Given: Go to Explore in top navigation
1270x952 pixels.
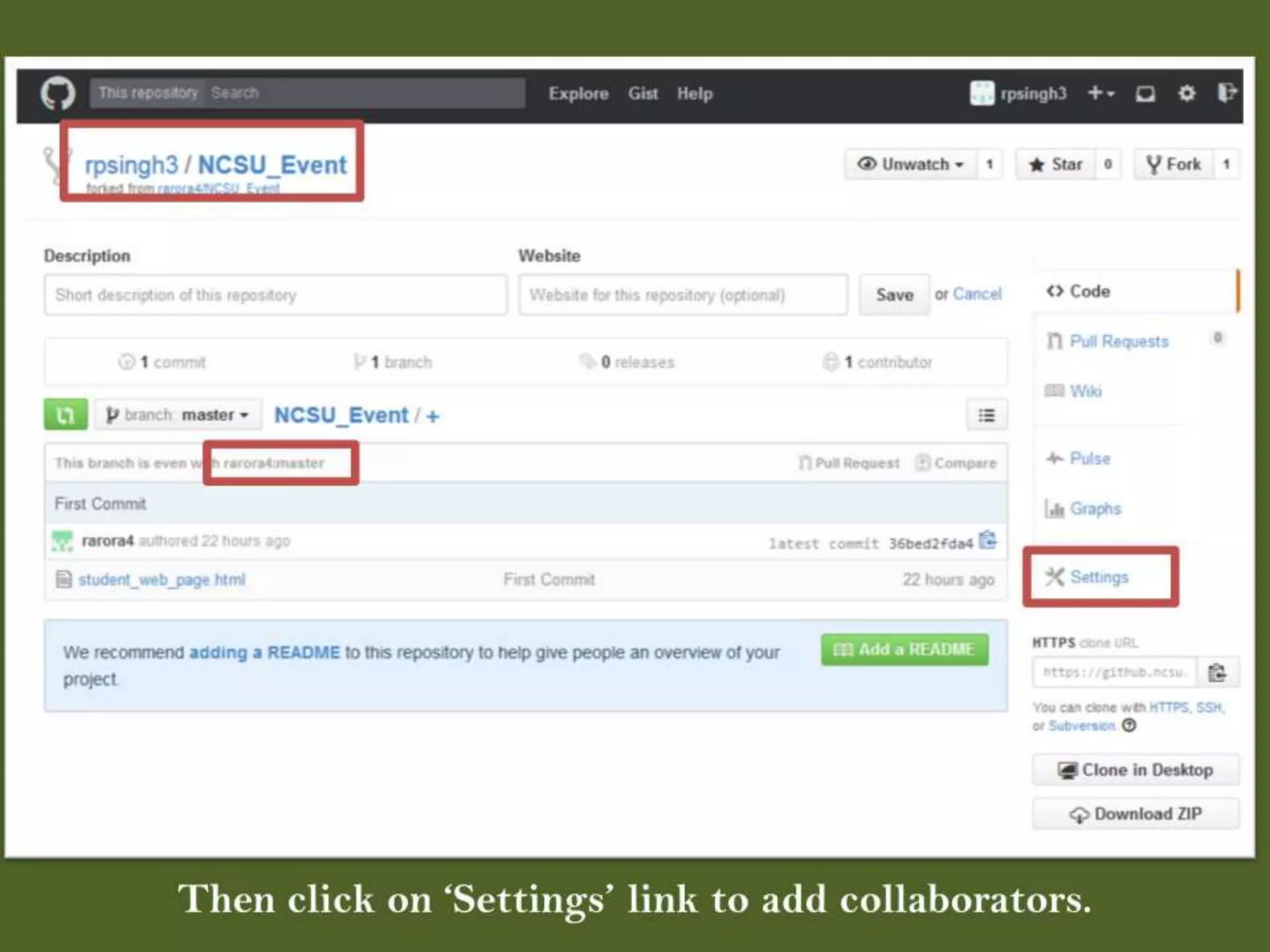Looking at the screenshot, I should point(578,94).
